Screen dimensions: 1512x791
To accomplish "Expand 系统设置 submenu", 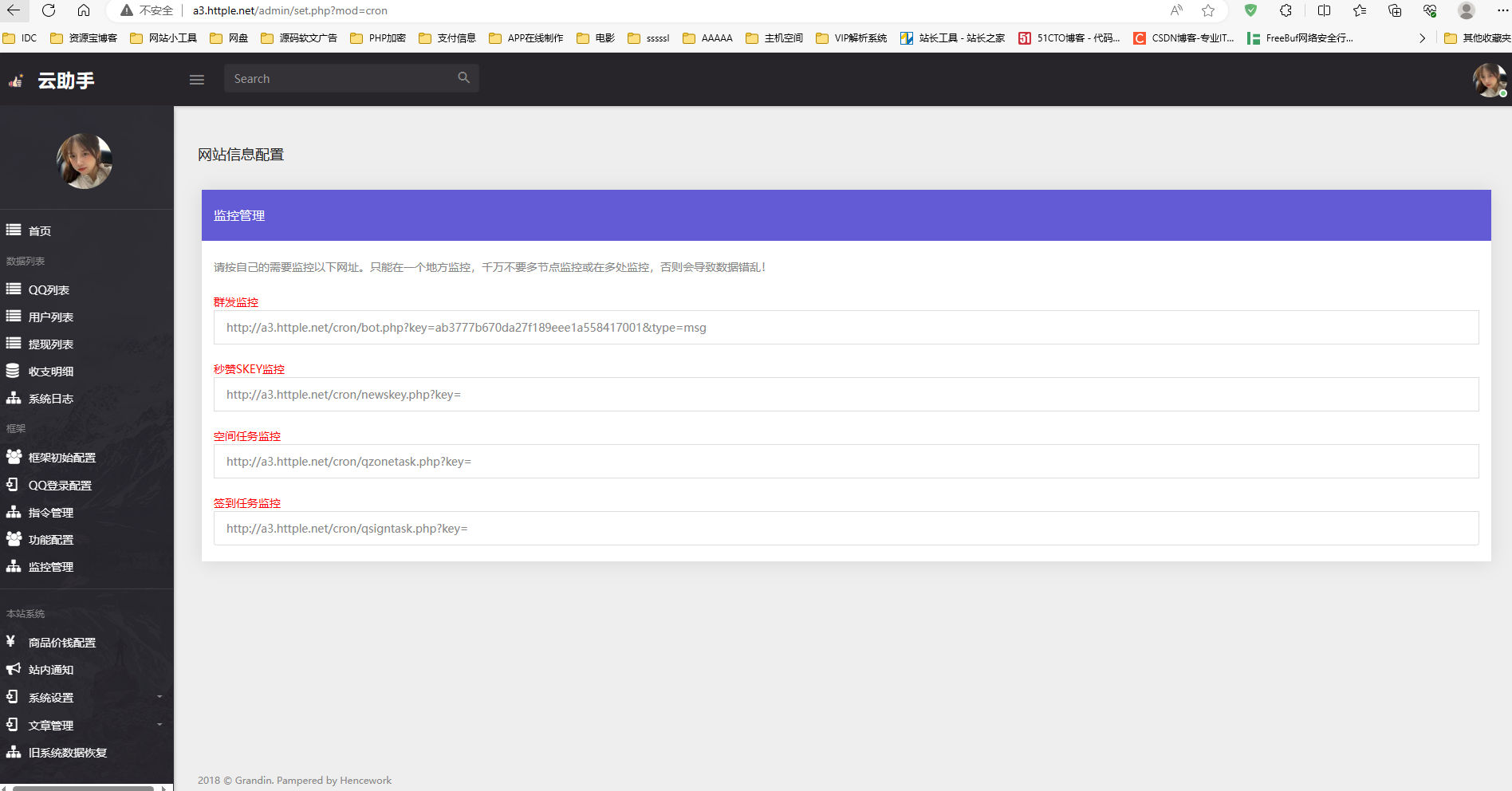I will [86, 697].
